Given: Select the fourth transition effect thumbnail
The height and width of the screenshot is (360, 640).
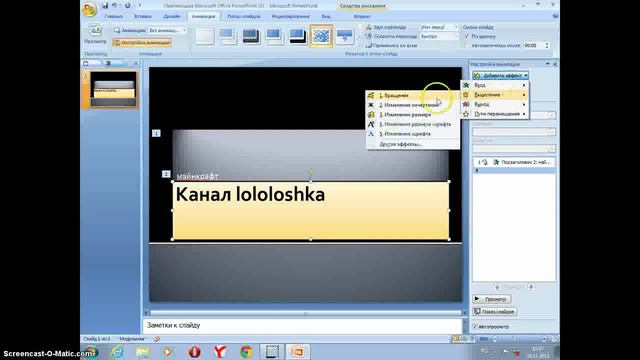Looking at the screenshot, I should tap(274, 36).
